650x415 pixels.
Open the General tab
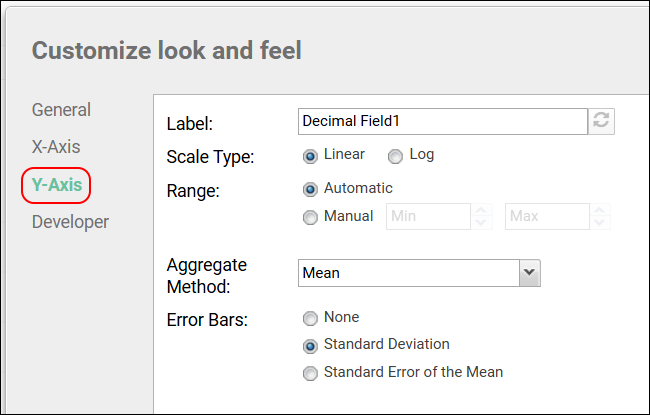(61, 110)
